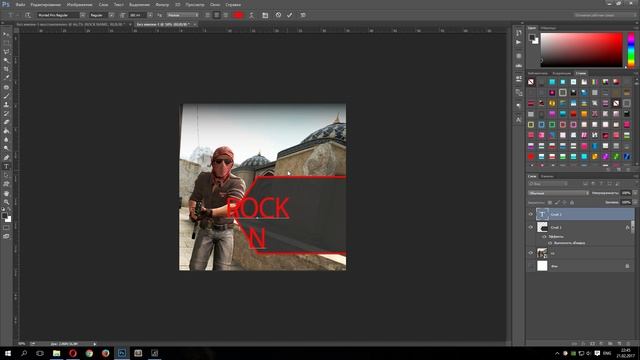Select the Dodge tool
Image resolution: width=640 pixels, height=360 pixels.
[6, 148]
